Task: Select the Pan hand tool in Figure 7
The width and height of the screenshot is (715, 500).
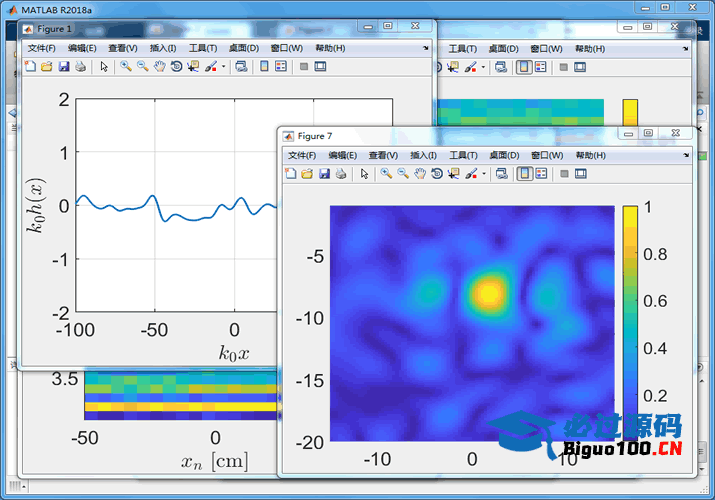Action: (420, 174)
